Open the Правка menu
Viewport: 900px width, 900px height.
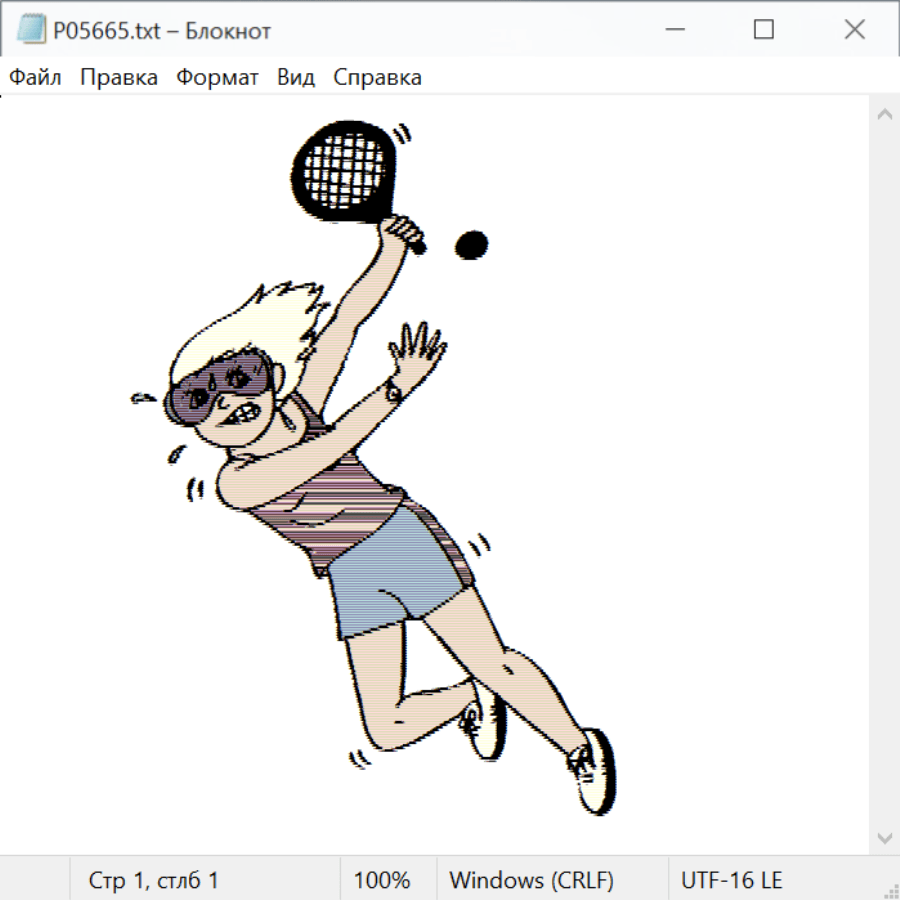[x=119, y=78]
